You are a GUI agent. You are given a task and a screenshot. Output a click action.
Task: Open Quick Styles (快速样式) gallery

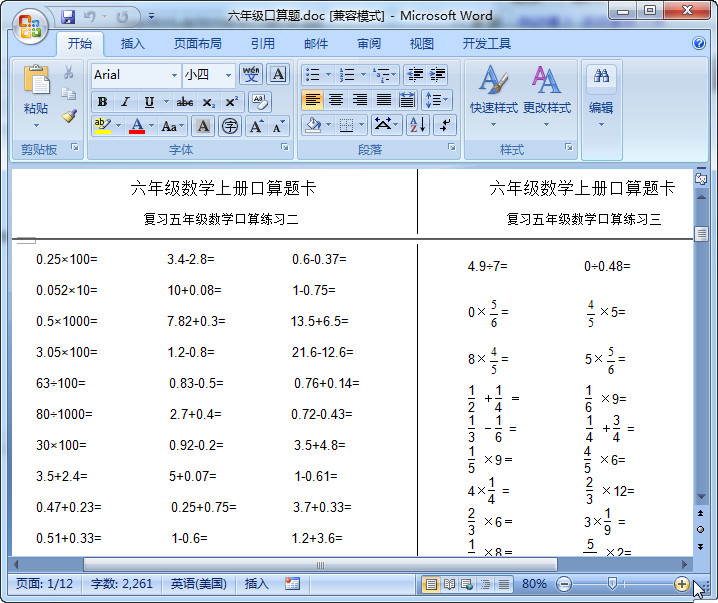click(494, 95)
